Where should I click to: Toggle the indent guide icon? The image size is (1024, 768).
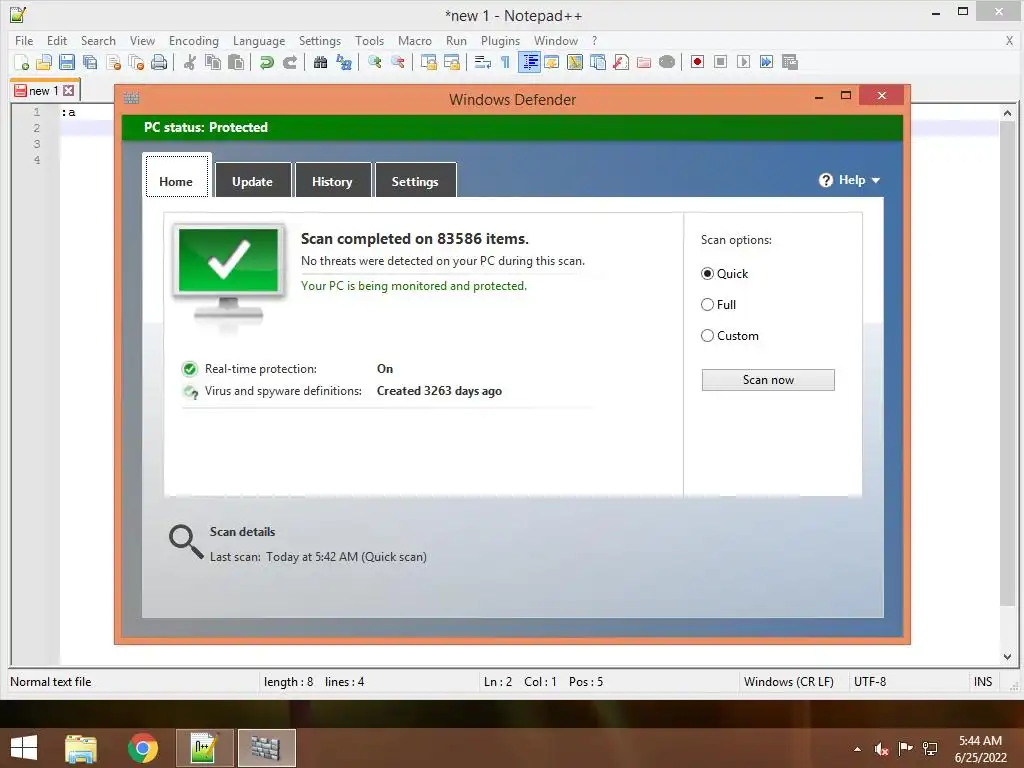pyautogui.click(x=529, y=62)
